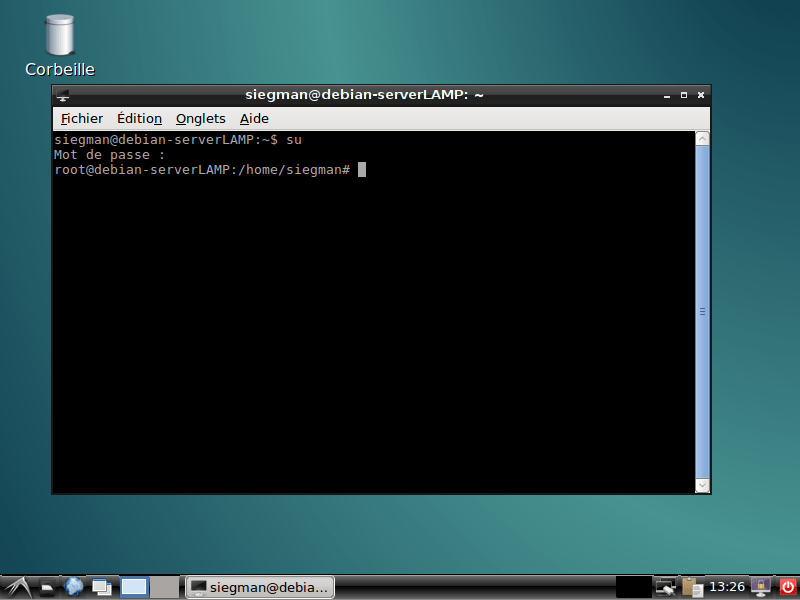Open the Édition menu
The width and height of the screenshot is (800, 600).
click(139, 118)
